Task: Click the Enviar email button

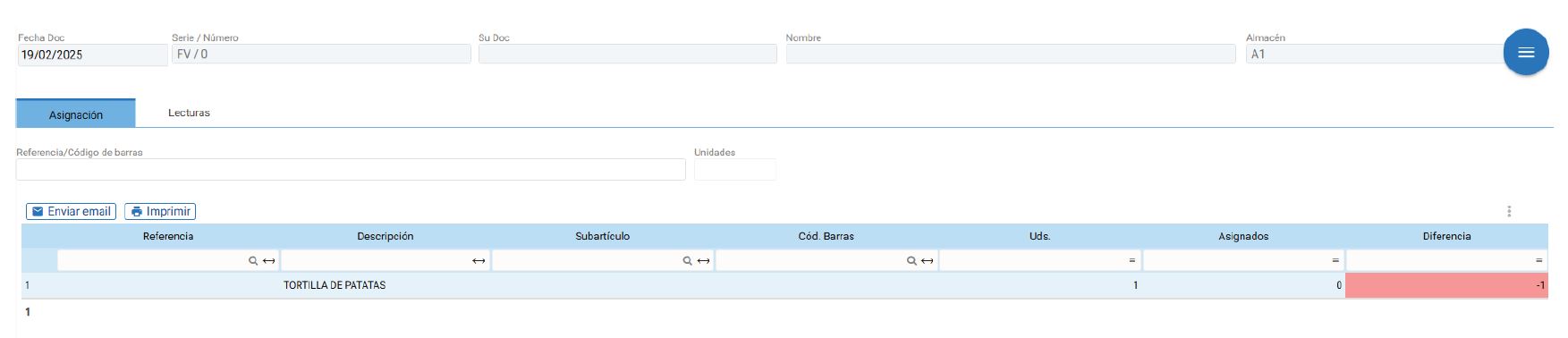Action: coord(71,211)
